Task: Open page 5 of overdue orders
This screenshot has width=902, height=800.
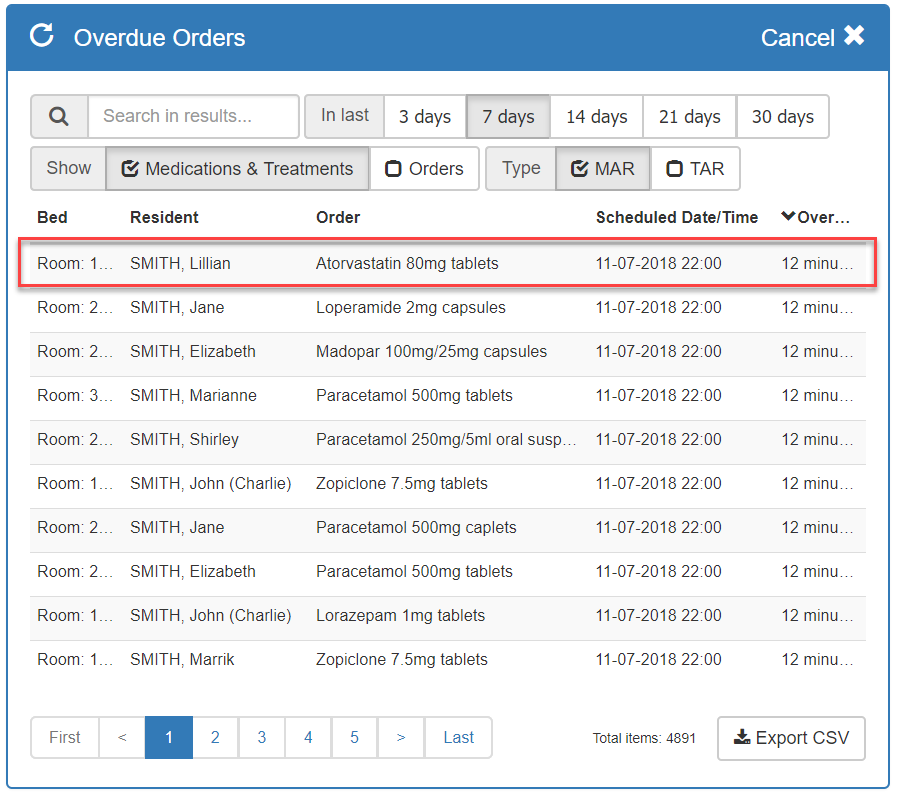Action: point(354,738)
